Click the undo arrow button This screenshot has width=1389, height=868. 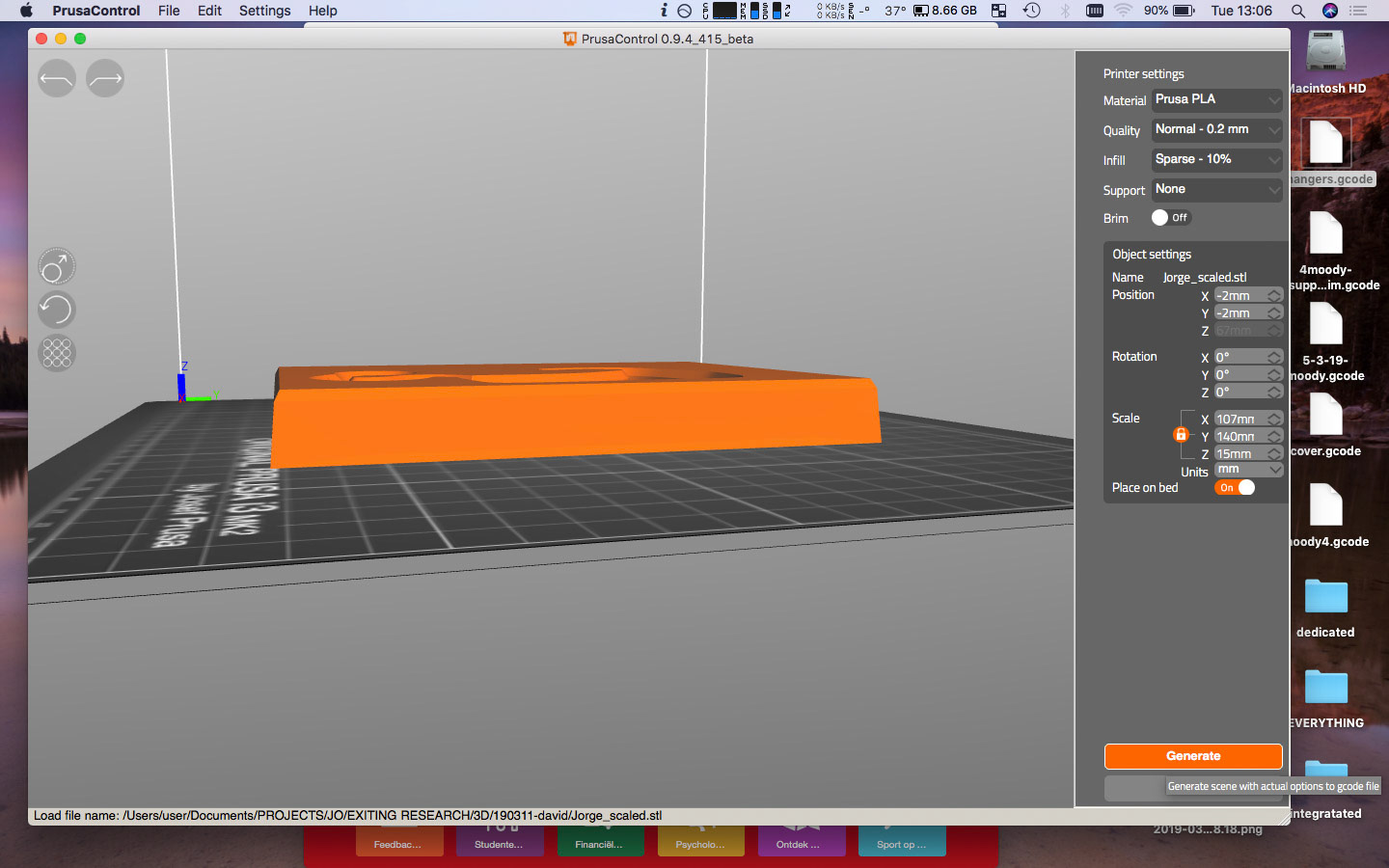[57, 79]
